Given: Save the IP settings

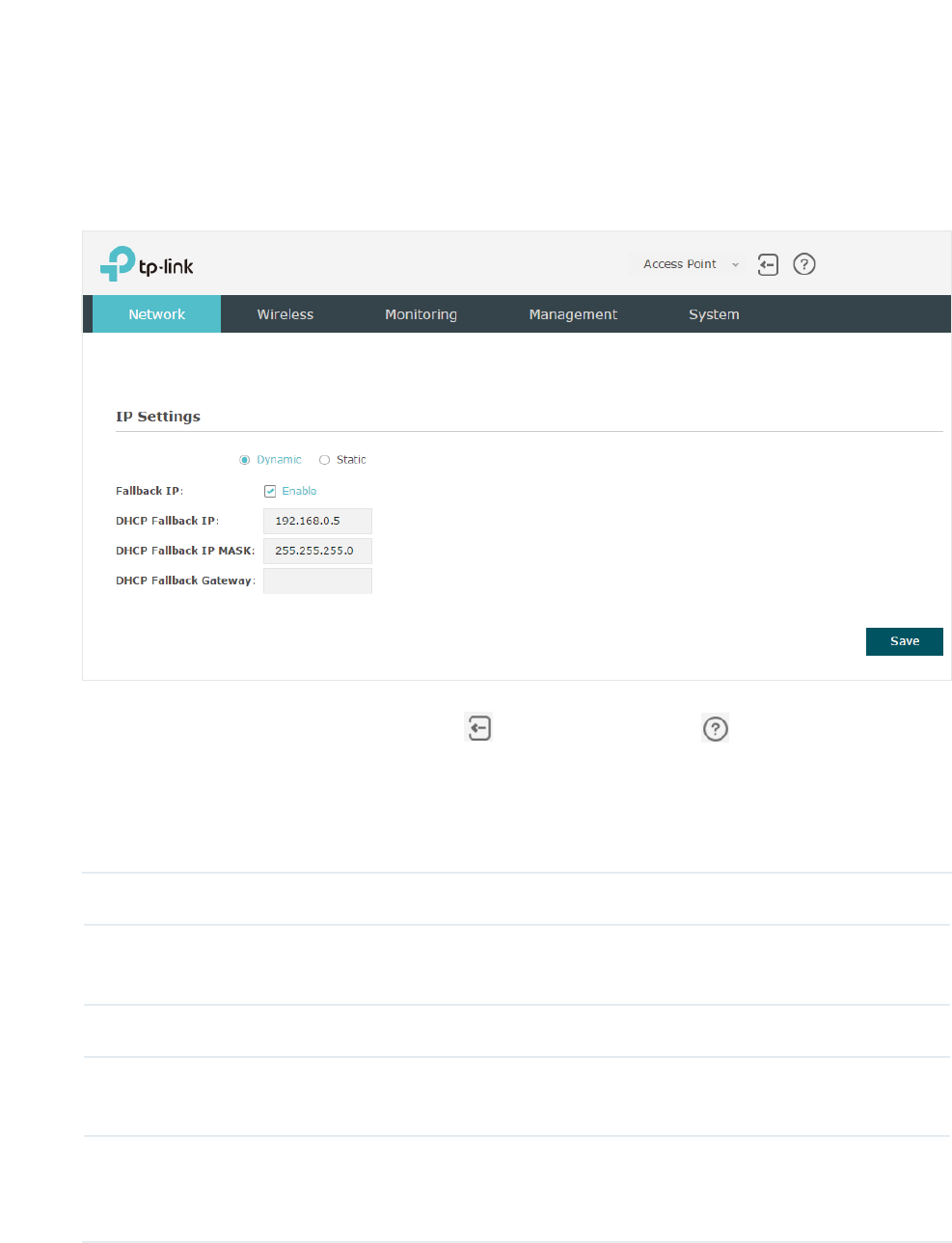Looking at the screenshot, I should point(904,641).
